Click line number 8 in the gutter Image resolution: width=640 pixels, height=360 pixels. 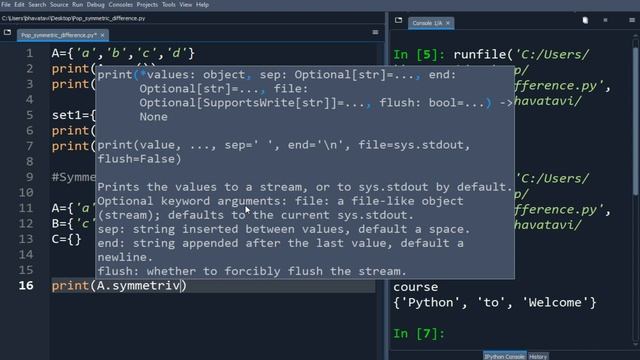(29, 162)
